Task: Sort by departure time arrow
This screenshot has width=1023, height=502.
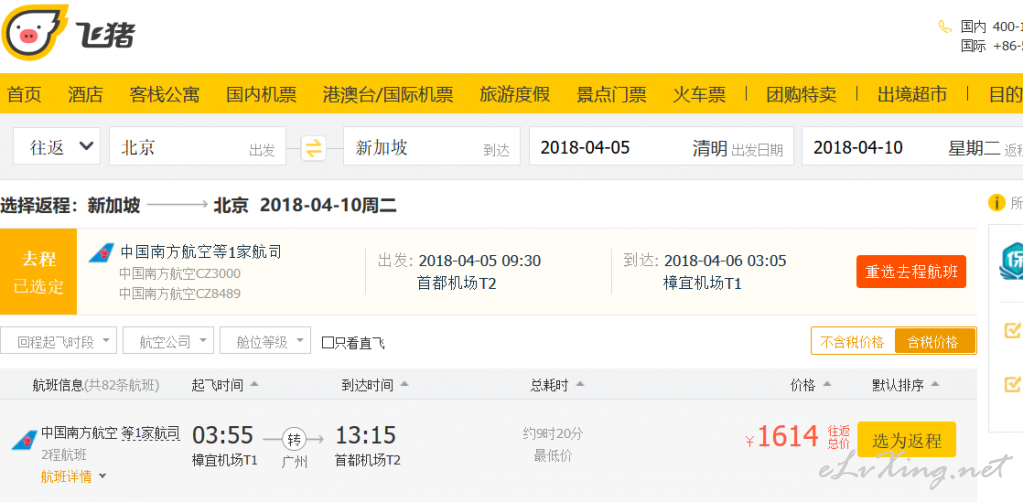Action: 254,384
